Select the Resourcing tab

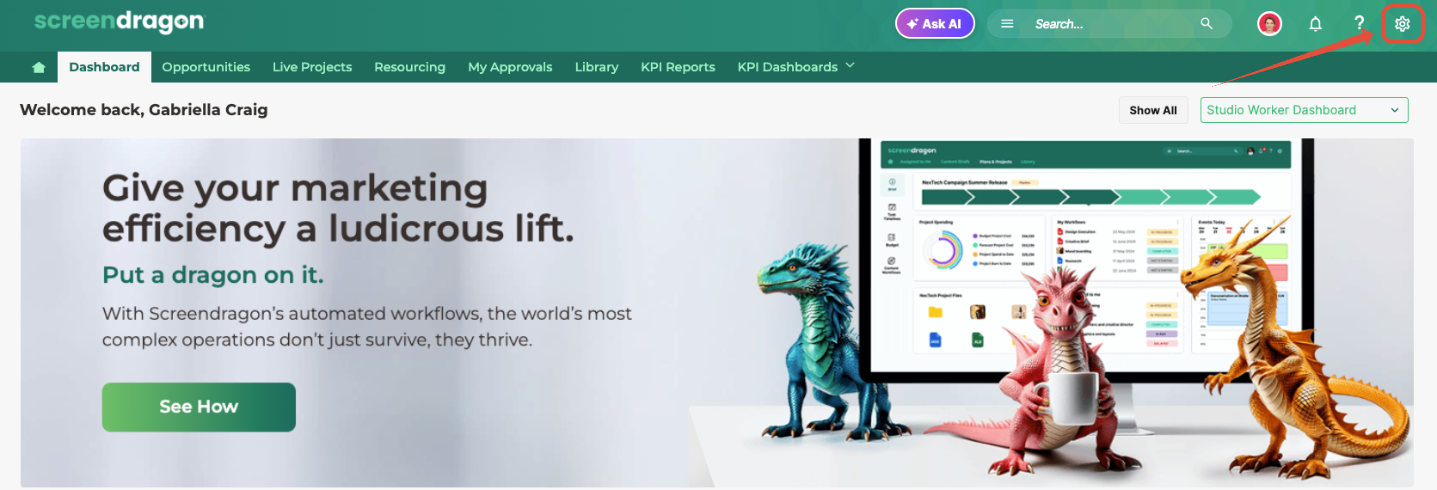409,67
